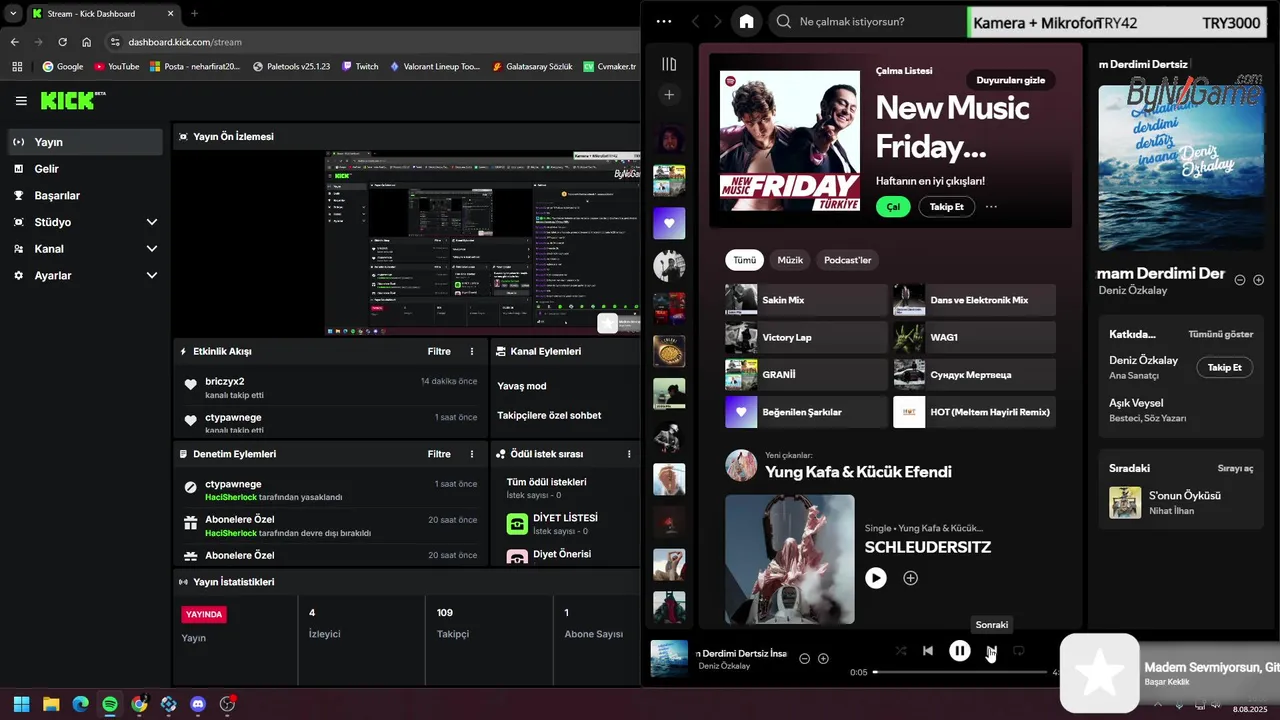Screen dimensions: 1280x720
Task: Click Takip Et for the playlist
Action: coord(946,207)
